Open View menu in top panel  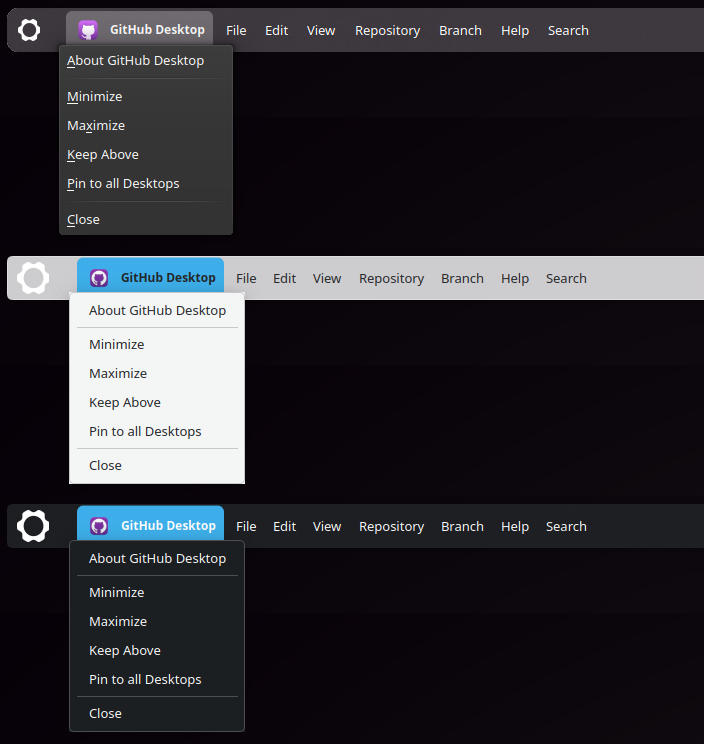click(321, 30)
